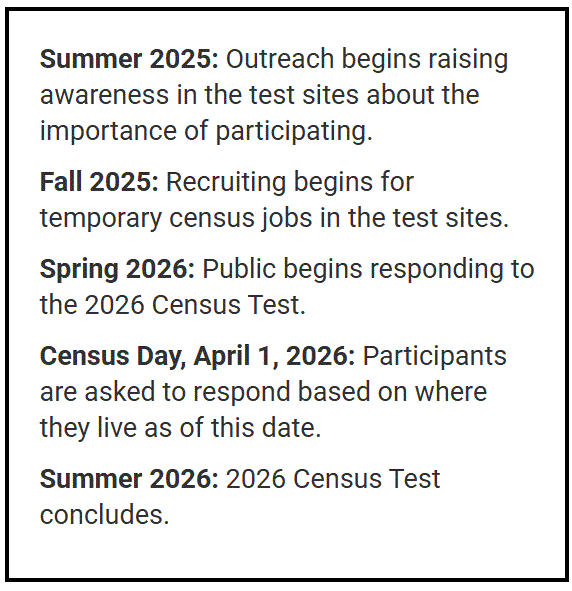This screenshot has height=591, width=572.
Task: Click the word 'Recruiting' in the Fall 2025 entry
Action: 226,183
